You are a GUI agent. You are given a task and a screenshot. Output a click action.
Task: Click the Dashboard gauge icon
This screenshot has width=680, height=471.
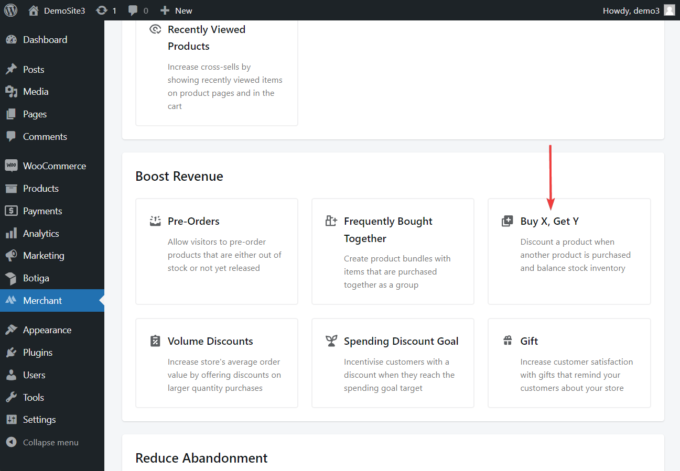[11, 39]
